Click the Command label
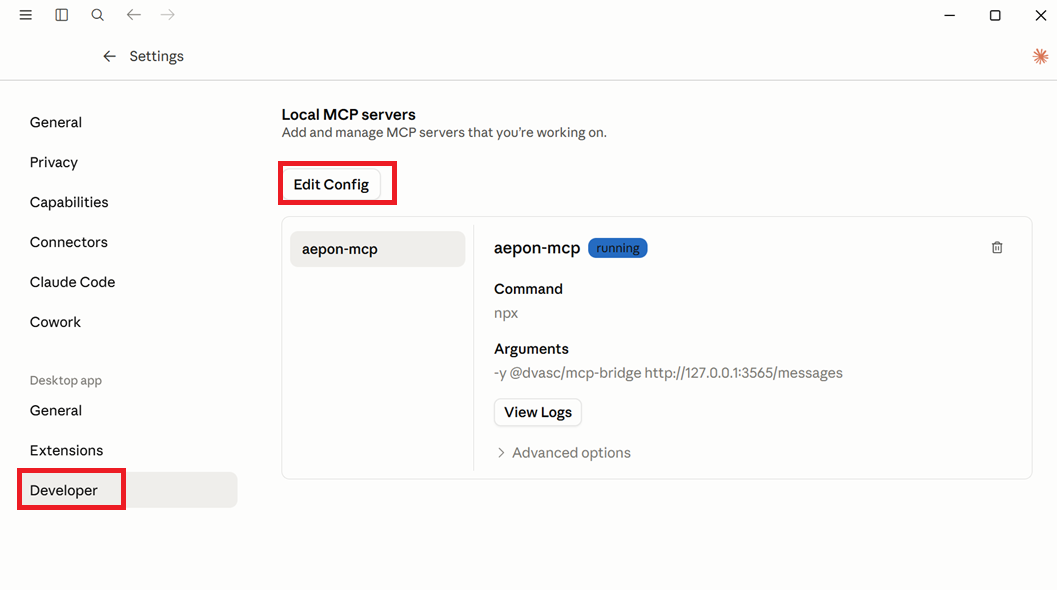Screen dimensions: 1057x590 pos(528,289)
